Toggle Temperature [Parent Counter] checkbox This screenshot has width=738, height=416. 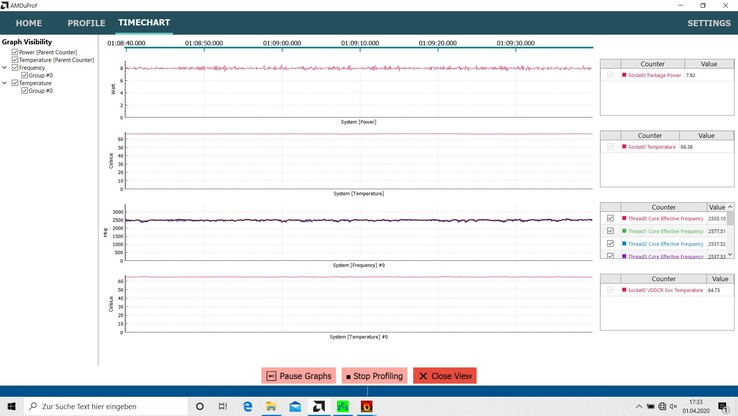click(x=15, y=60)
